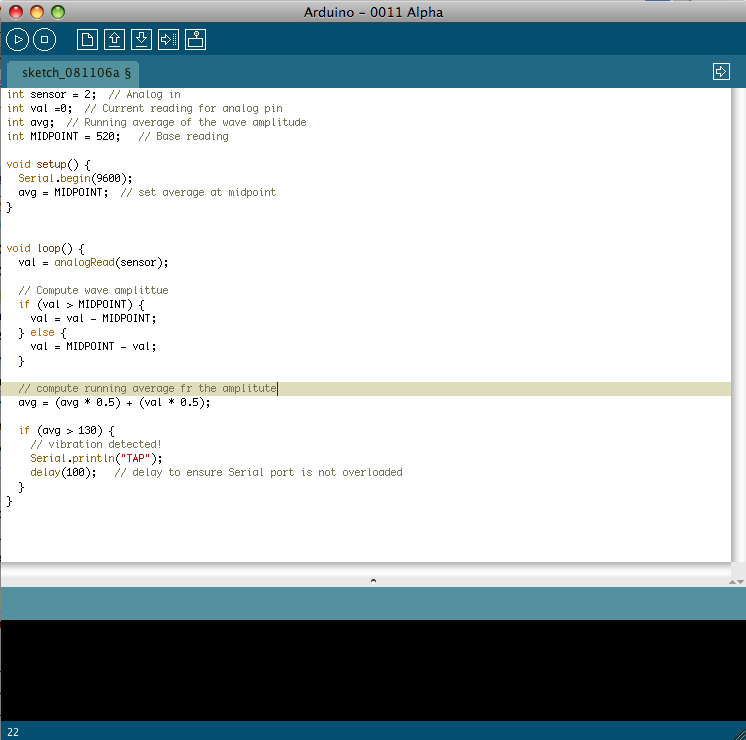This screenshot has width=746, height=740.
Task: Create a new sketch with New icon
Action: point(87,39)
